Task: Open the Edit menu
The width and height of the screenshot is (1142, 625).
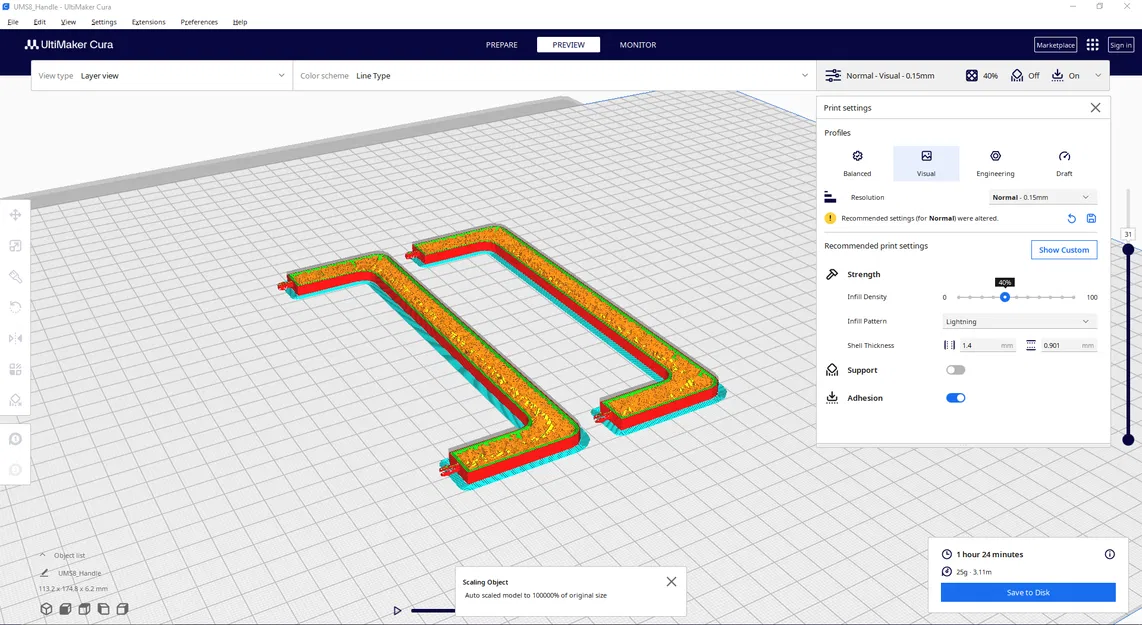Action: [39, 22]
